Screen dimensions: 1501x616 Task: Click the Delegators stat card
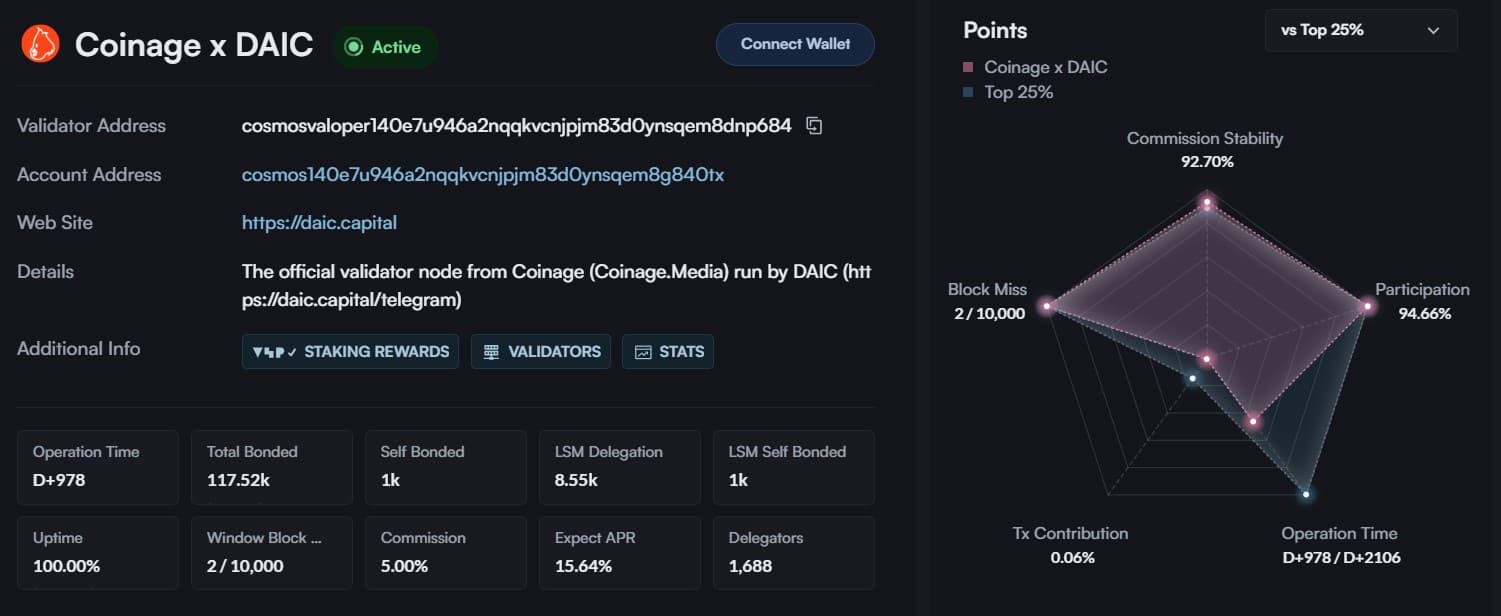coord(793,553)
